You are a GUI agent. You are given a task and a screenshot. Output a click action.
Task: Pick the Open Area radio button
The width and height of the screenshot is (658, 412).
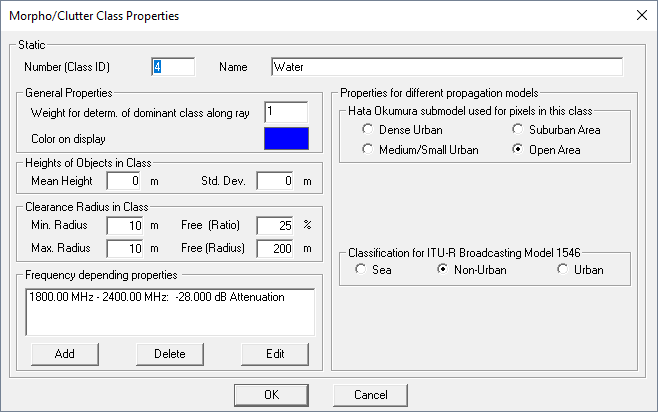point(519,150)
